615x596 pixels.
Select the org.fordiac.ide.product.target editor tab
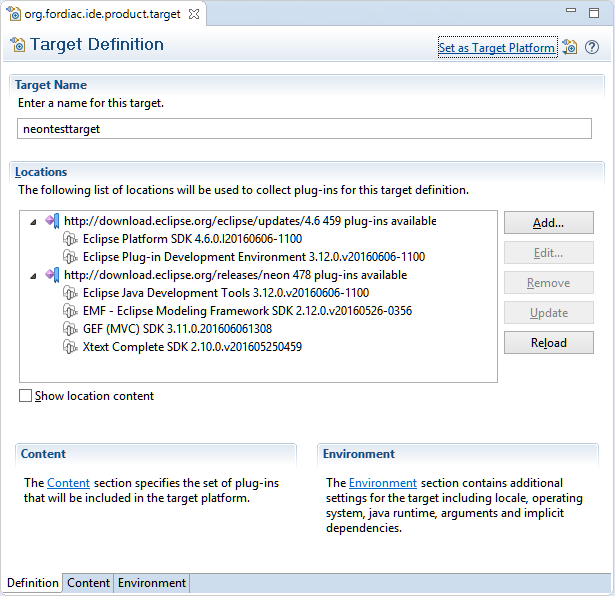[102, 14]
